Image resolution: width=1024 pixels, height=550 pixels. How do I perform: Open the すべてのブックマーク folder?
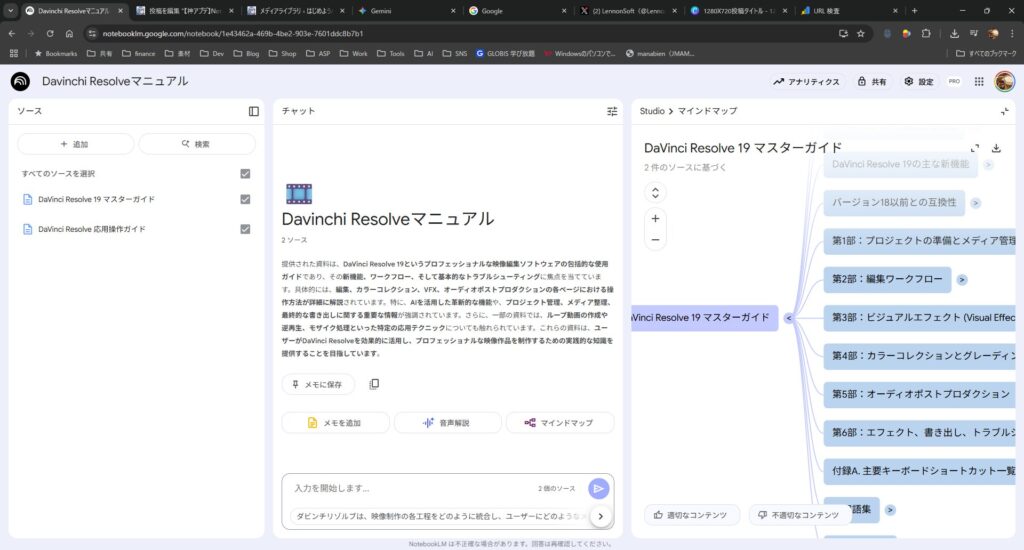[x=985, y=54]
